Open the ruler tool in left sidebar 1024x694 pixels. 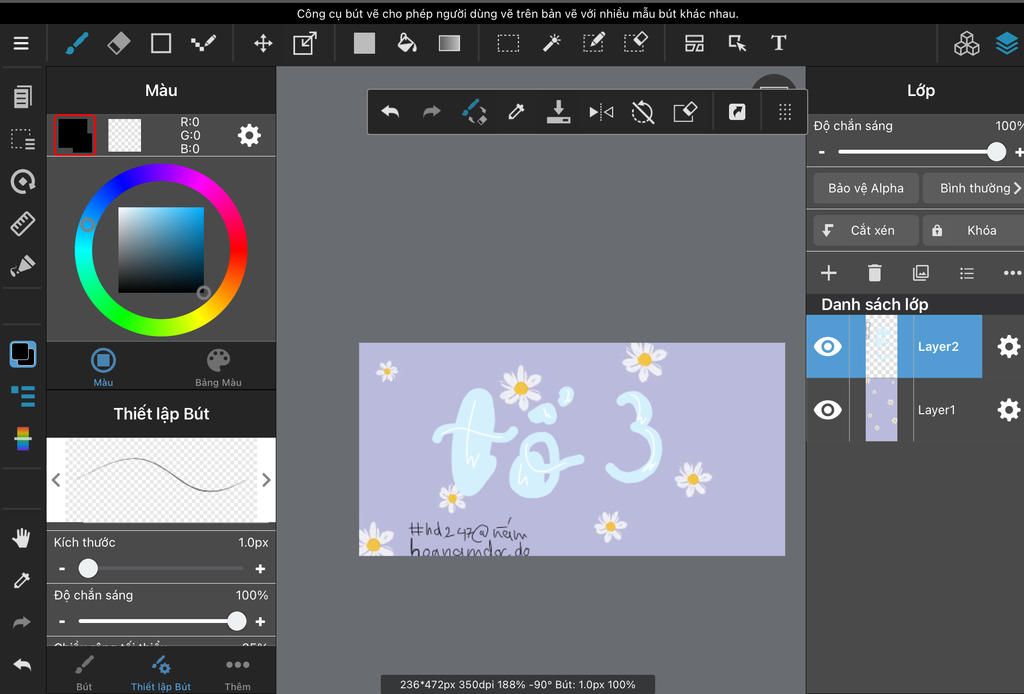[x=23, y=223]
